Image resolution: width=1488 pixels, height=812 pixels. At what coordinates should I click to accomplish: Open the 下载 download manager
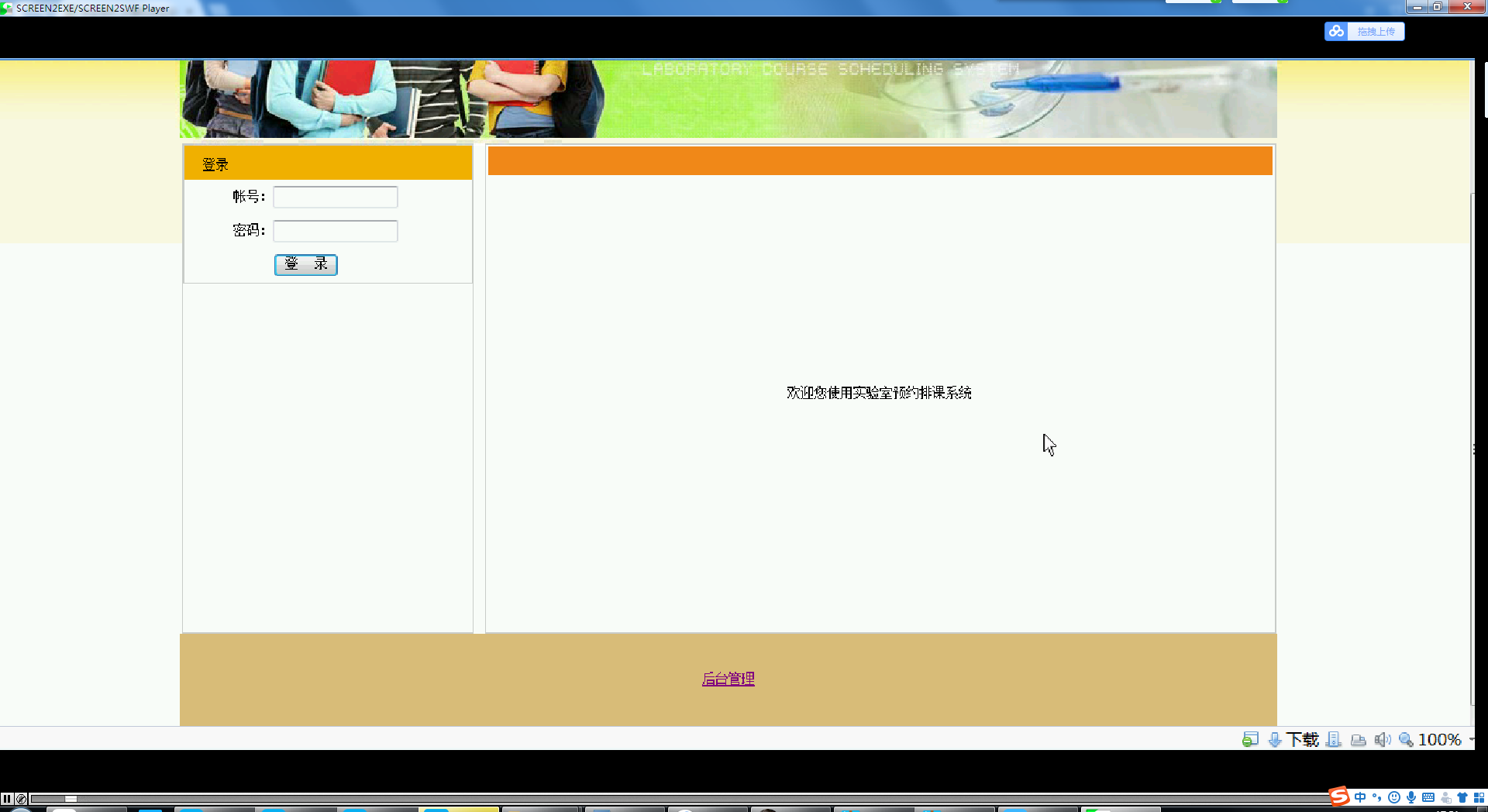1293,739
